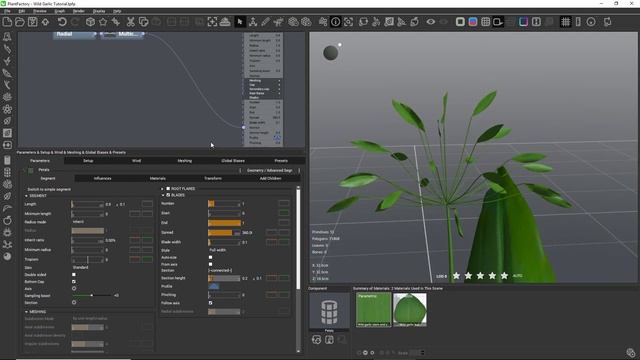640x360 pixels.
Task: Click the Section circle control under Sampling boost
Action: 74,302
